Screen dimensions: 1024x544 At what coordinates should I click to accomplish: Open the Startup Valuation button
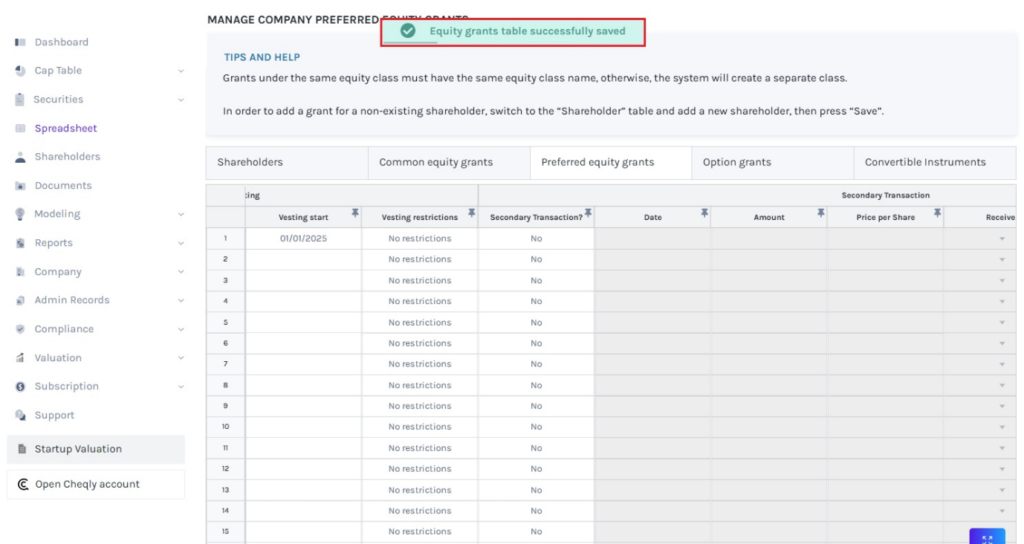tap(95, 449)
